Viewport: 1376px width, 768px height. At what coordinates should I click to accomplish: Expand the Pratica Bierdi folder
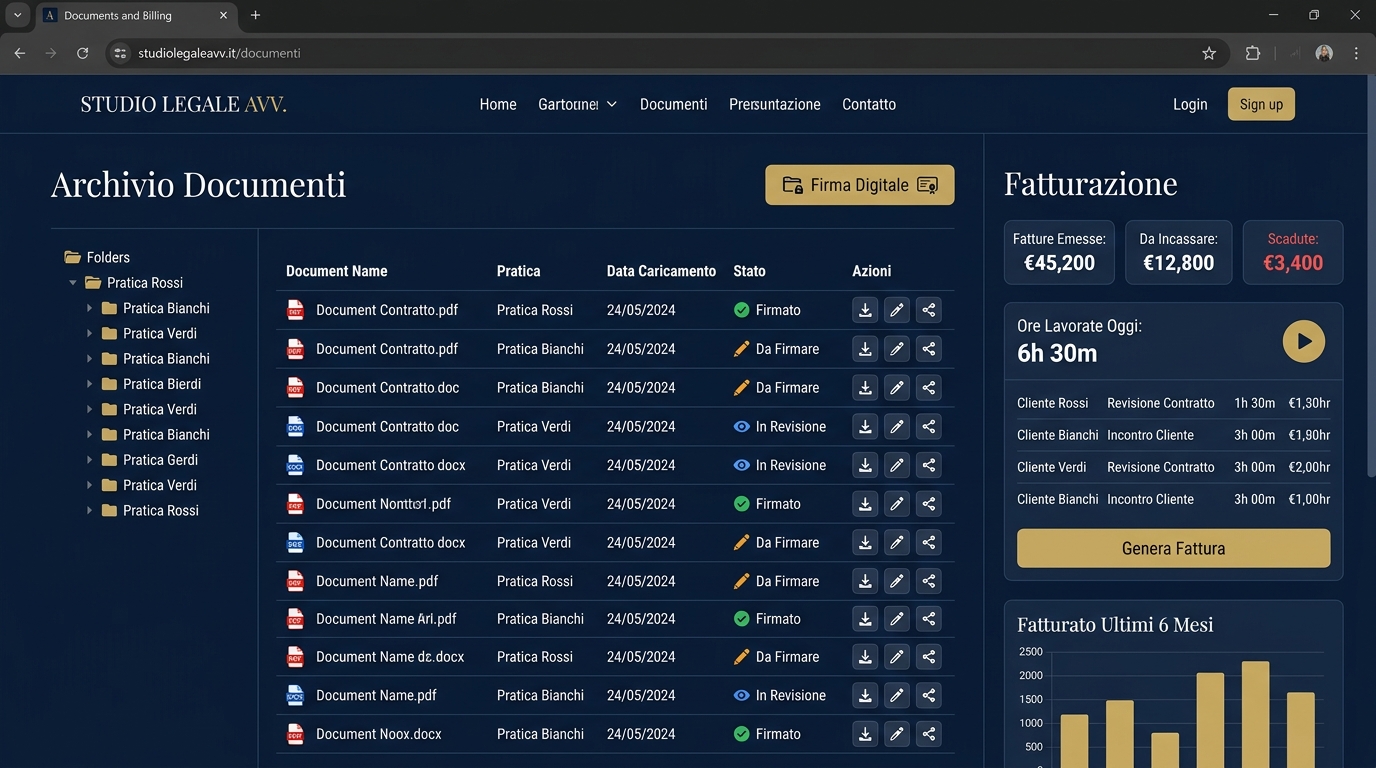click(x=89, y=384)
